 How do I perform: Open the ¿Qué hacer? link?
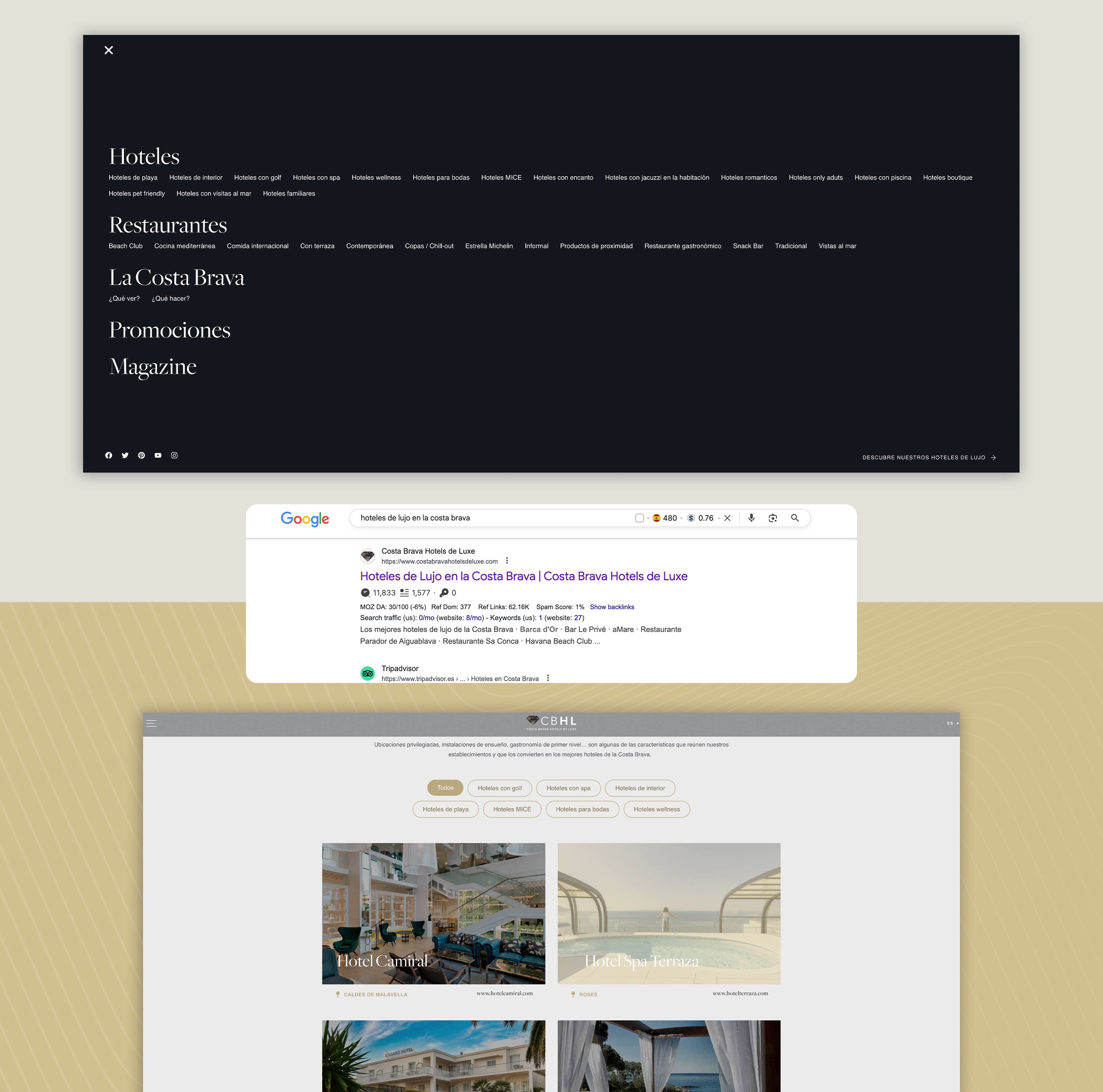tap(171, 299)
